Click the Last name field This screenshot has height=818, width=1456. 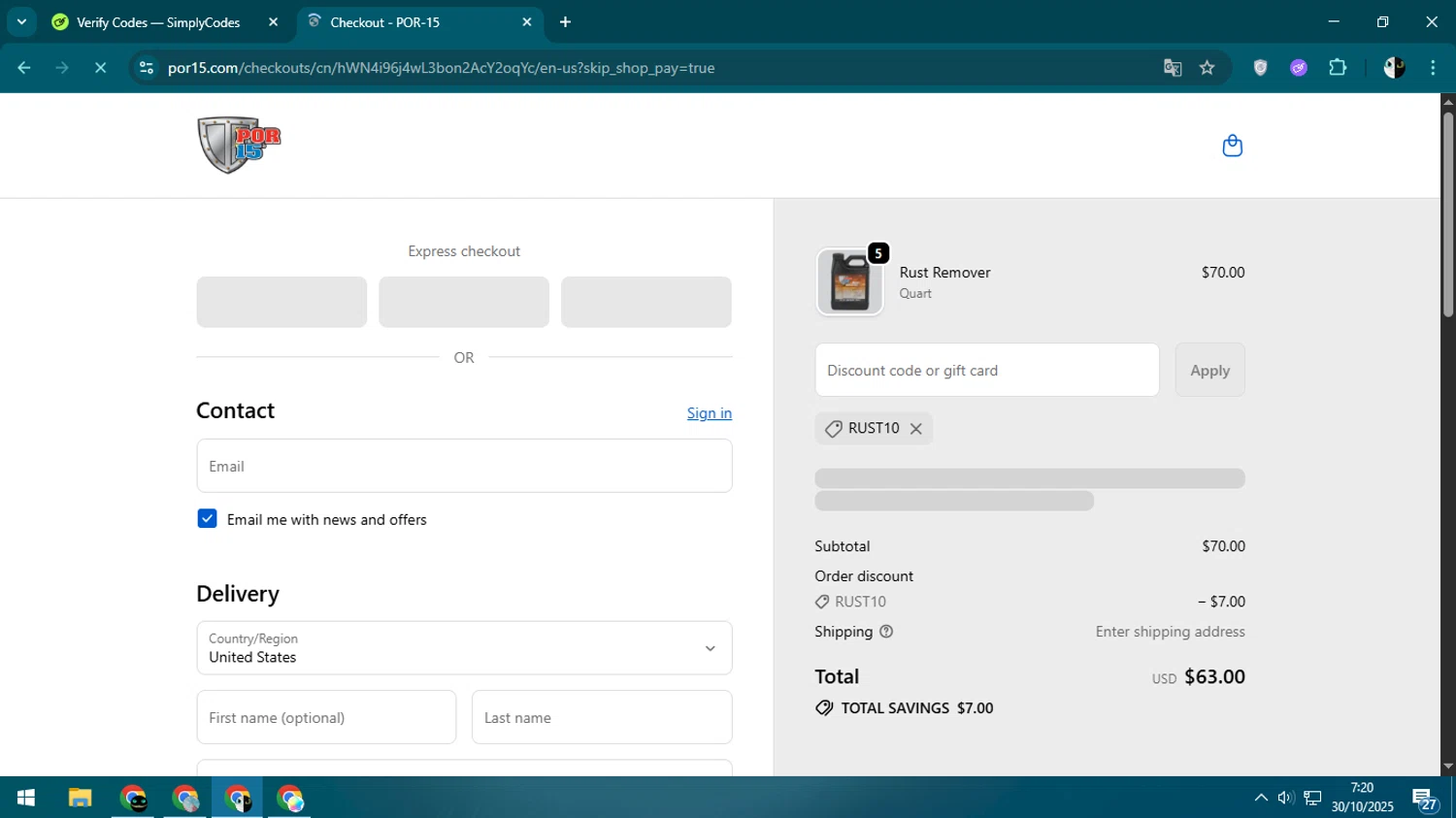[602, 717]
